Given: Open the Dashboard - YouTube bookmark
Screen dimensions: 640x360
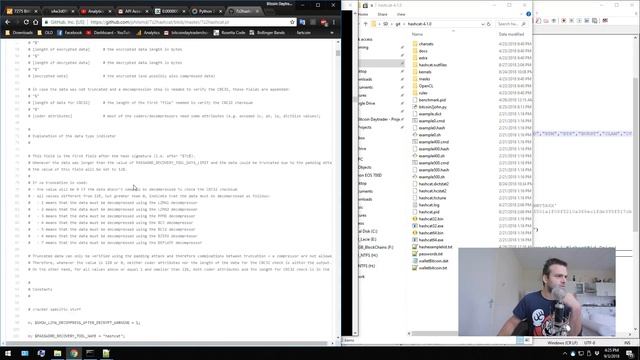Looking at the screenshot, I should click(108, 33).
